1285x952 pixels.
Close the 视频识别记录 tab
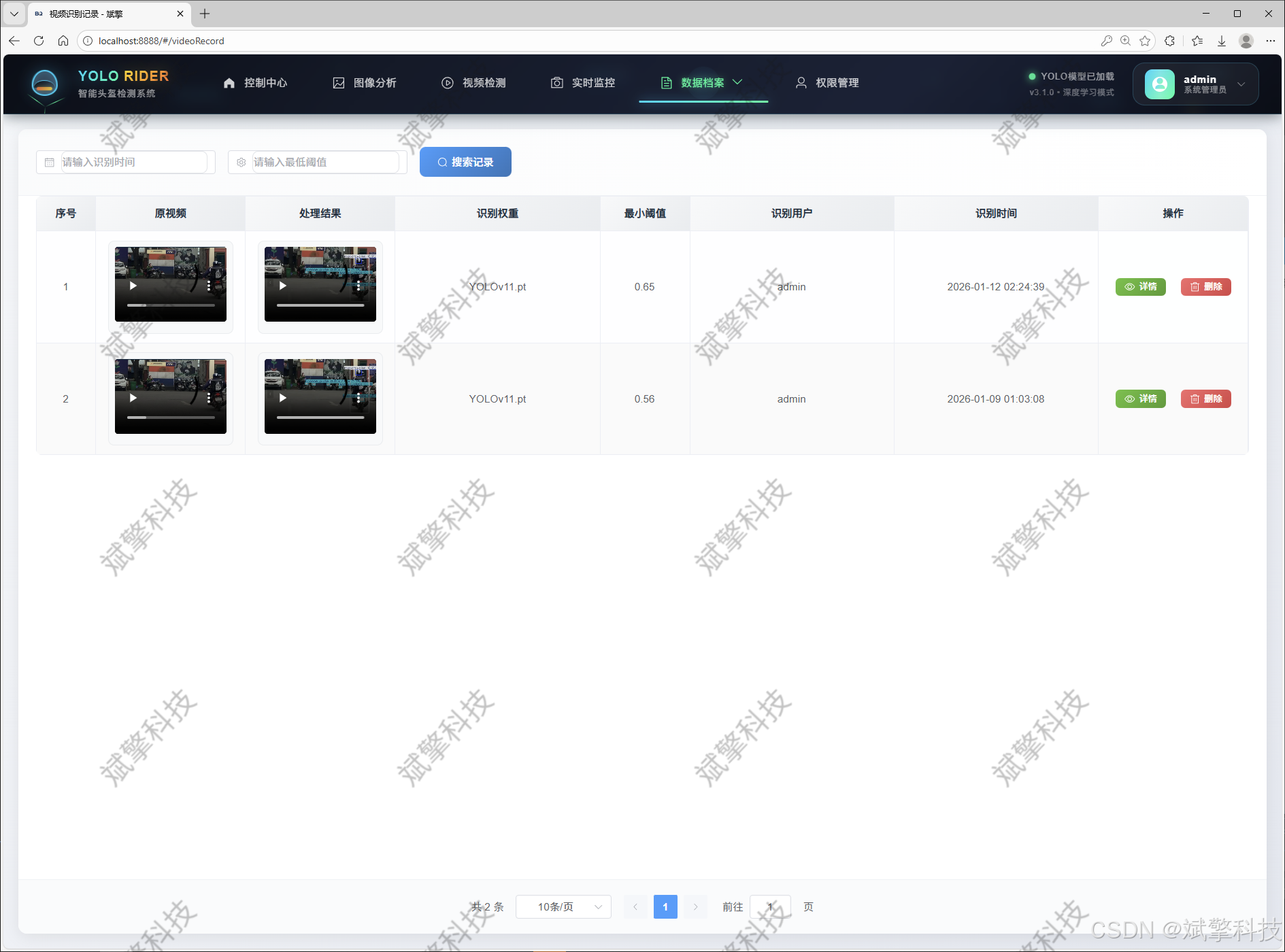coord(180,14)
